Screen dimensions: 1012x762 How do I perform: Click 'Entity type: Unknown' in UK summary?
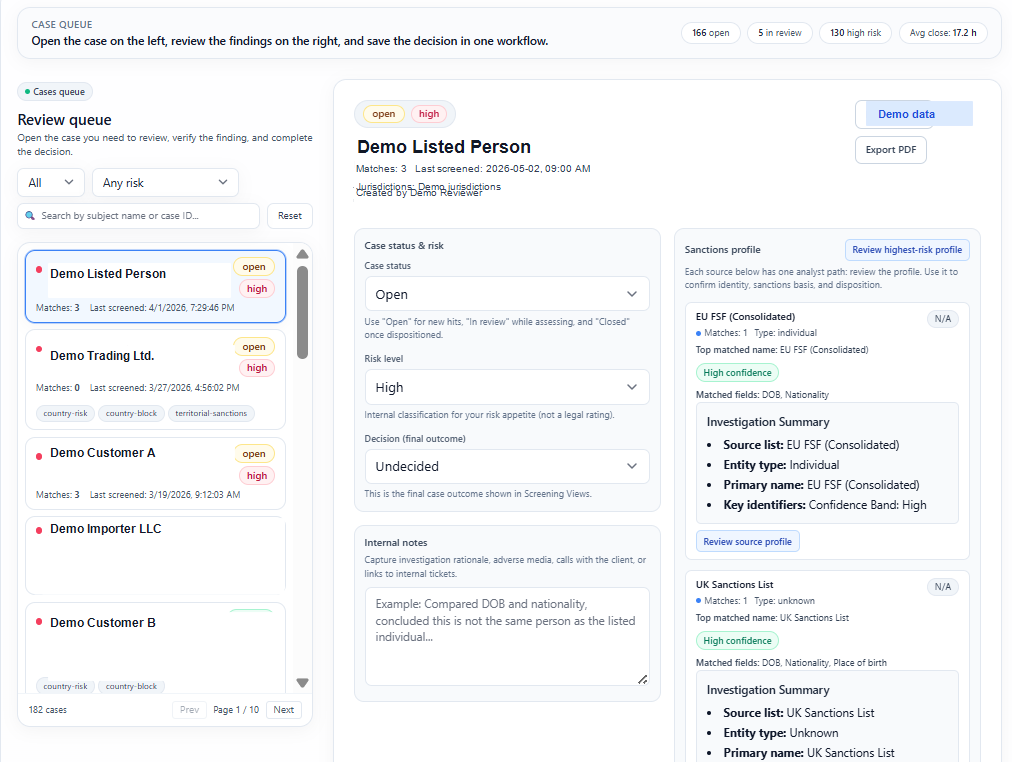(x=781, y=733)
